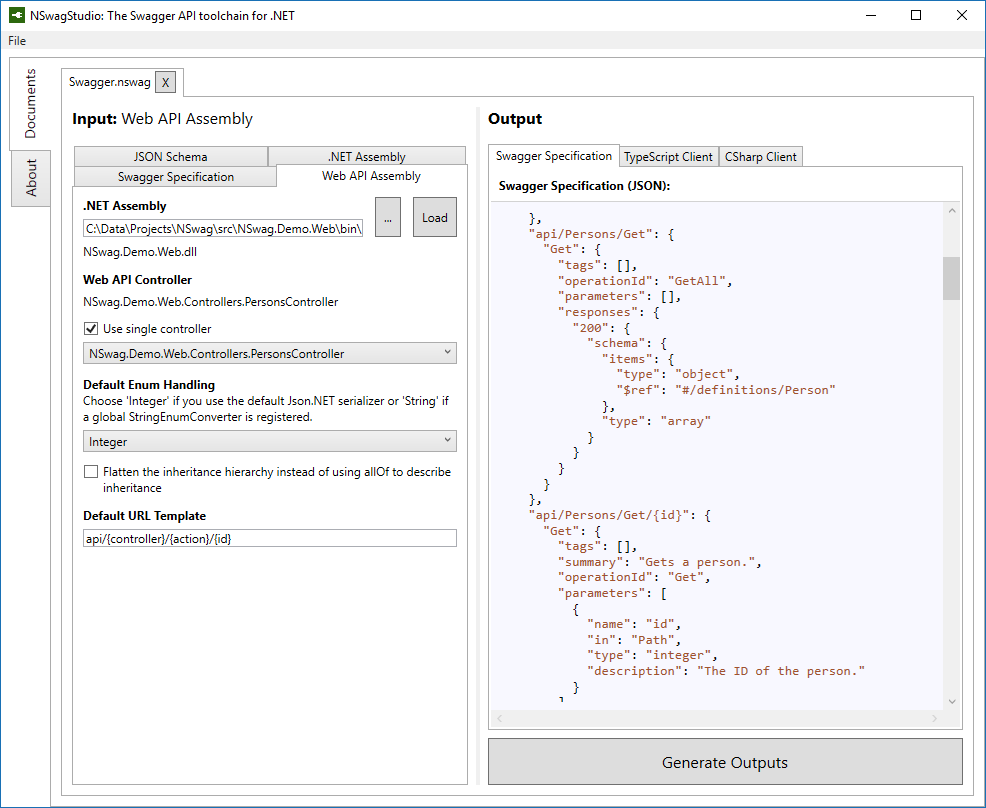
Task: Close the Swagger.nswag document tab
Action: (x=165, y=82)
